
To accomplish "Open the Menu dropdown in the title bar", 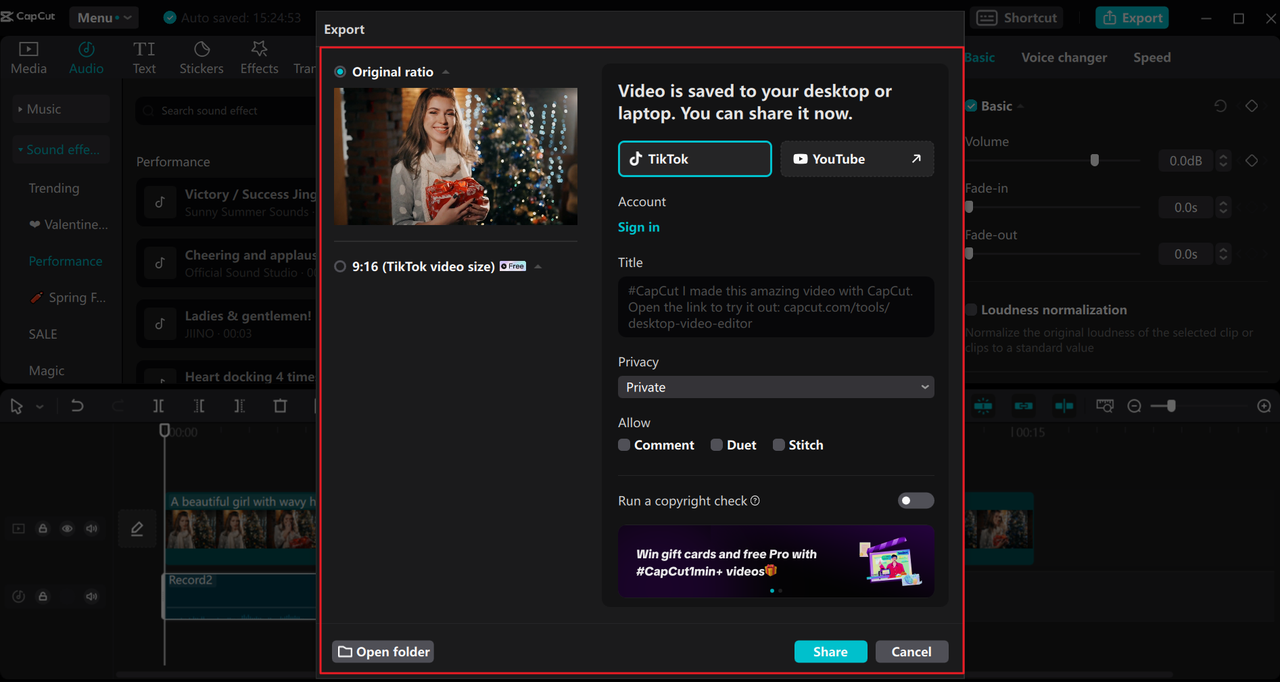I will (103, 18).
